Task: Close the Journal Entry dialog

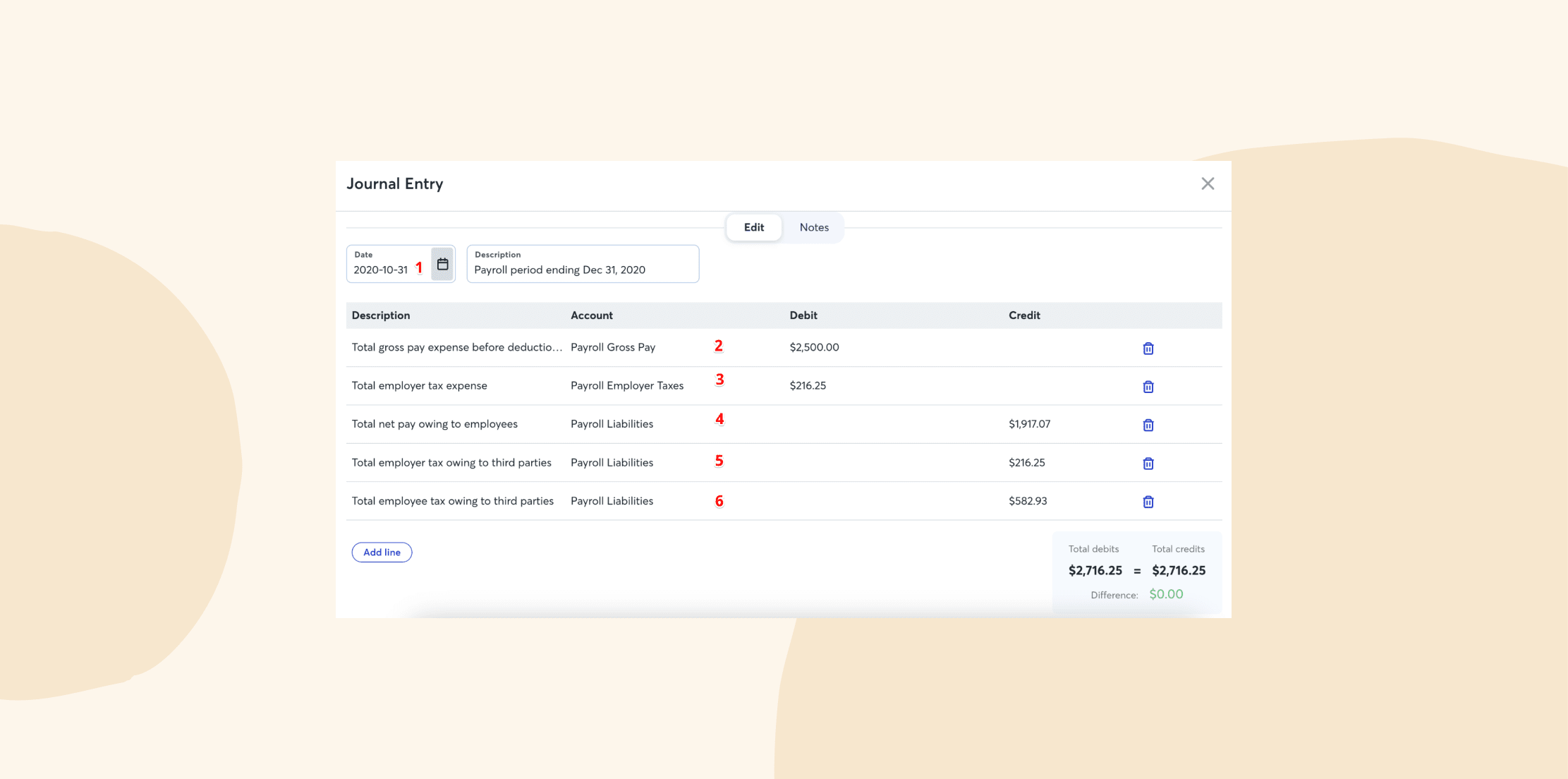Action: [1208, 183]
